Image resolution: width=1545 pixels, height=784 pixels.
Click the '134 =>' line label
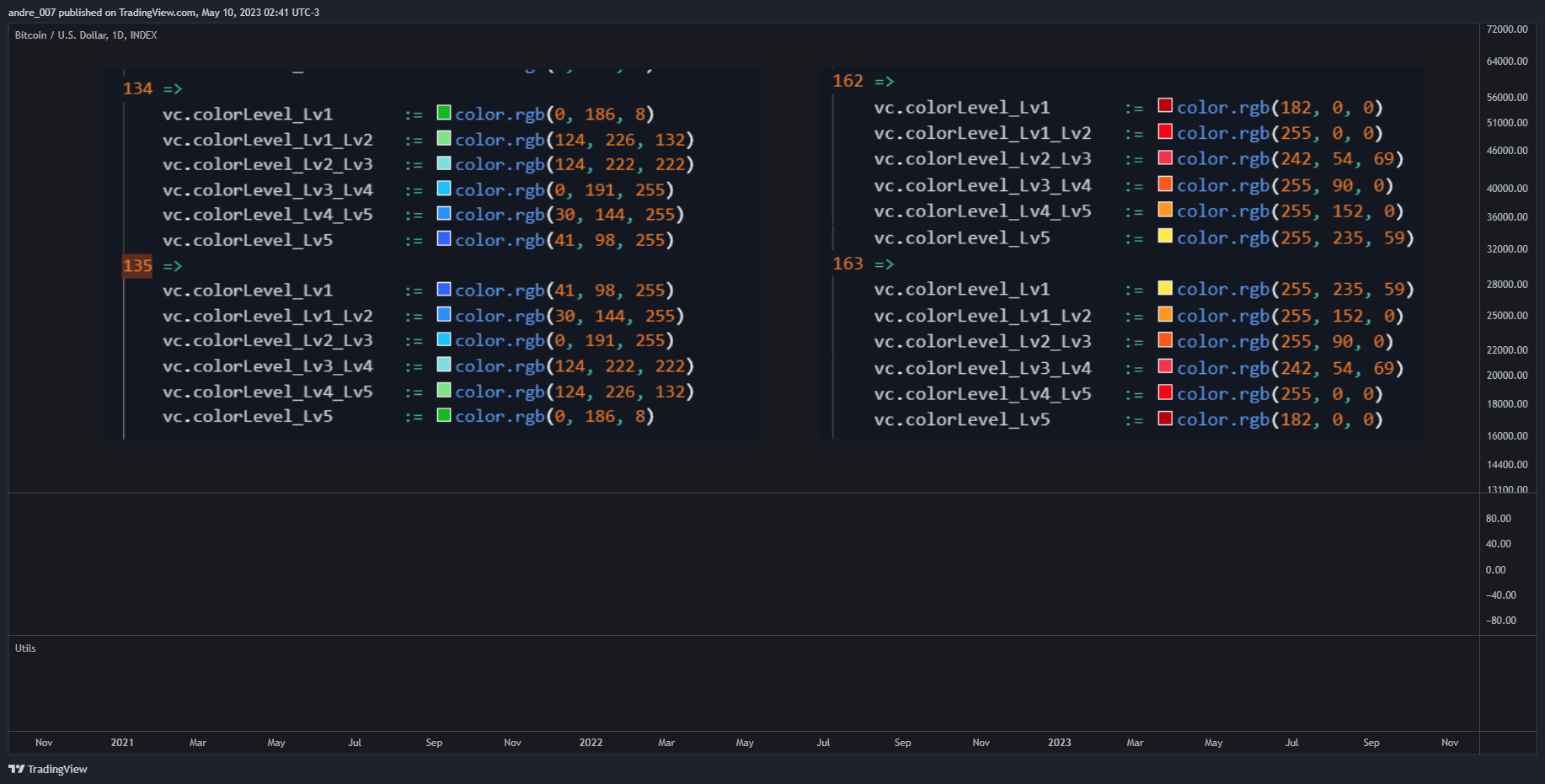[x=152, y=88]
